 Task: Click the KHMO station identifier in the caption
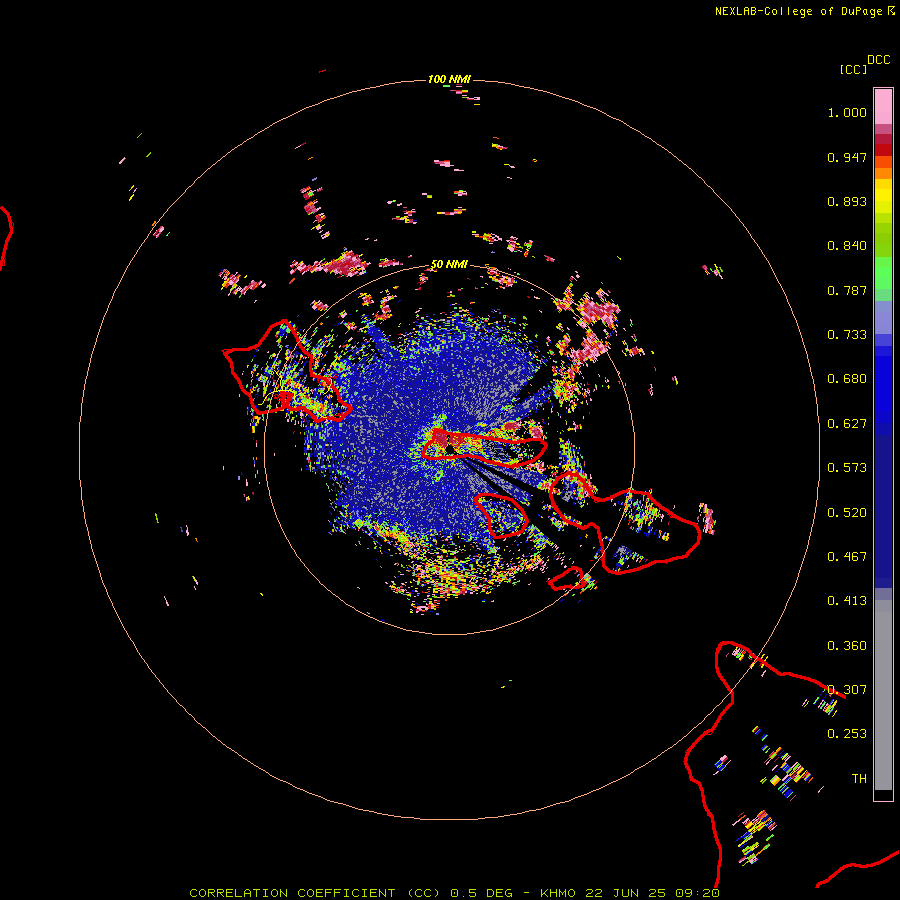tap(557, 893)
